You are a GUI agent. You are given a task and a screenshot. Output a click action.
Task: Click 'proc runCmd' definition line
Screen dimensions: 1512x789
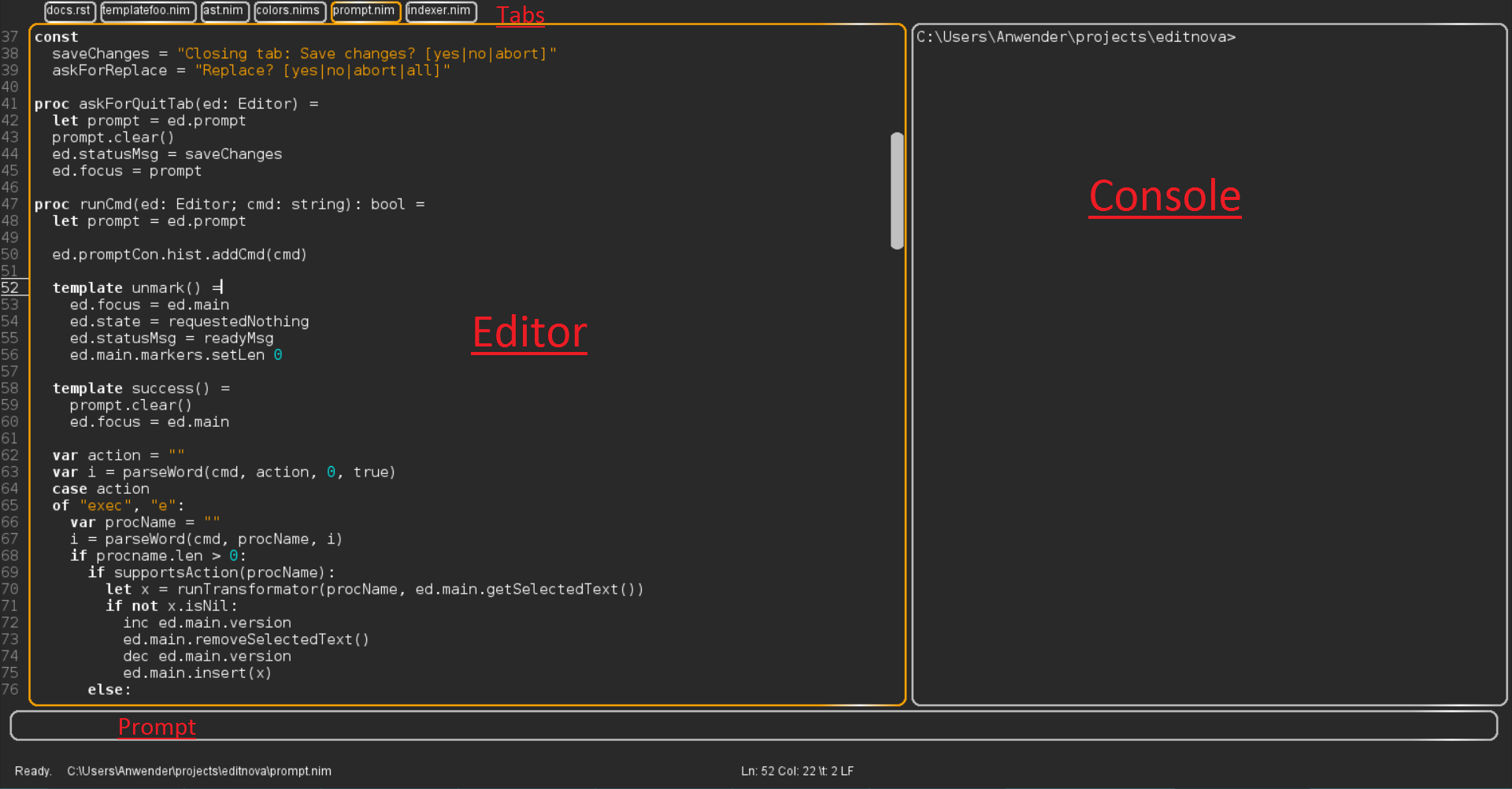point(230,204)
